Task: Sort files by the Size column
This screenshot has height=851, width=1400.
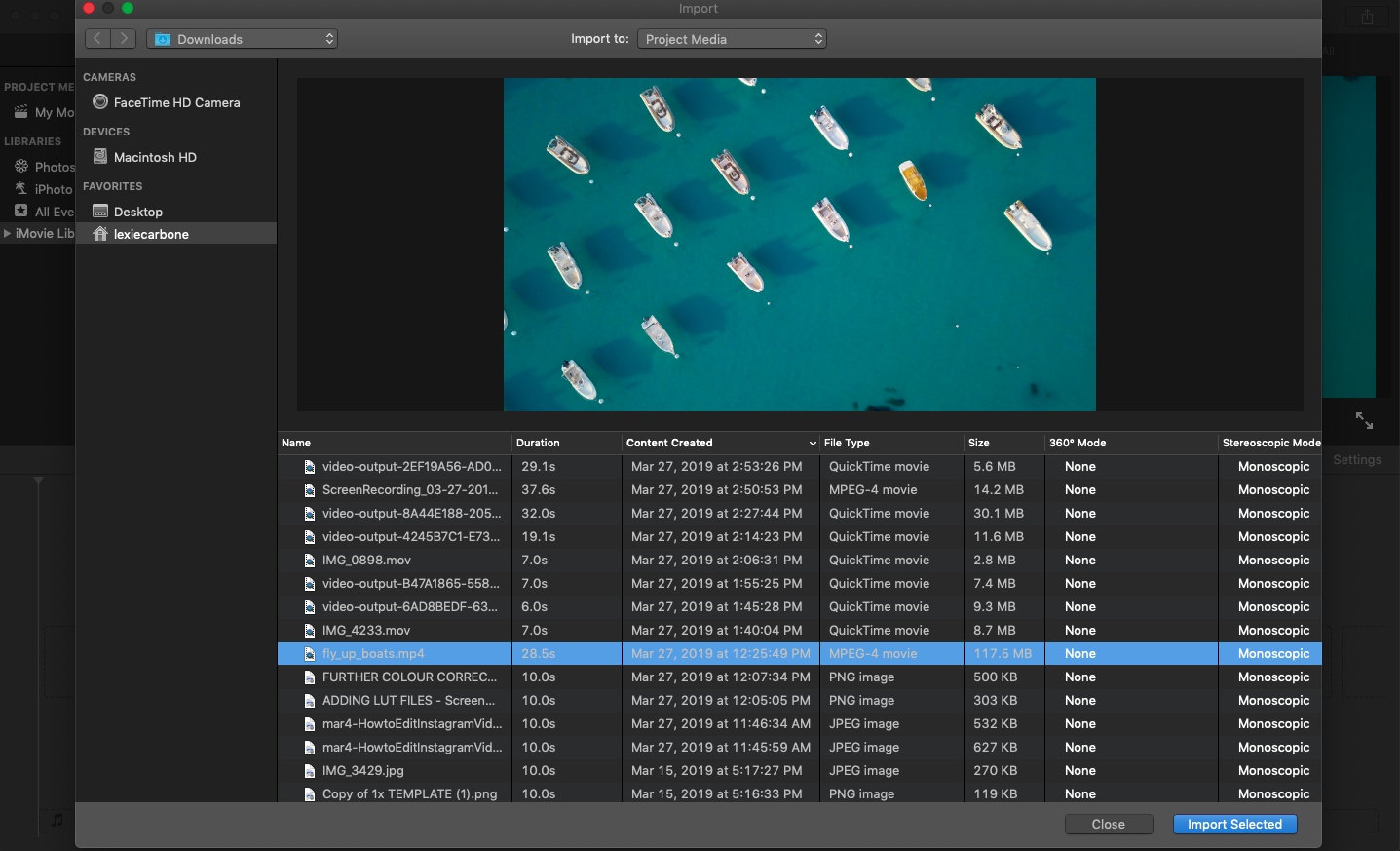Action: point(979,443)
